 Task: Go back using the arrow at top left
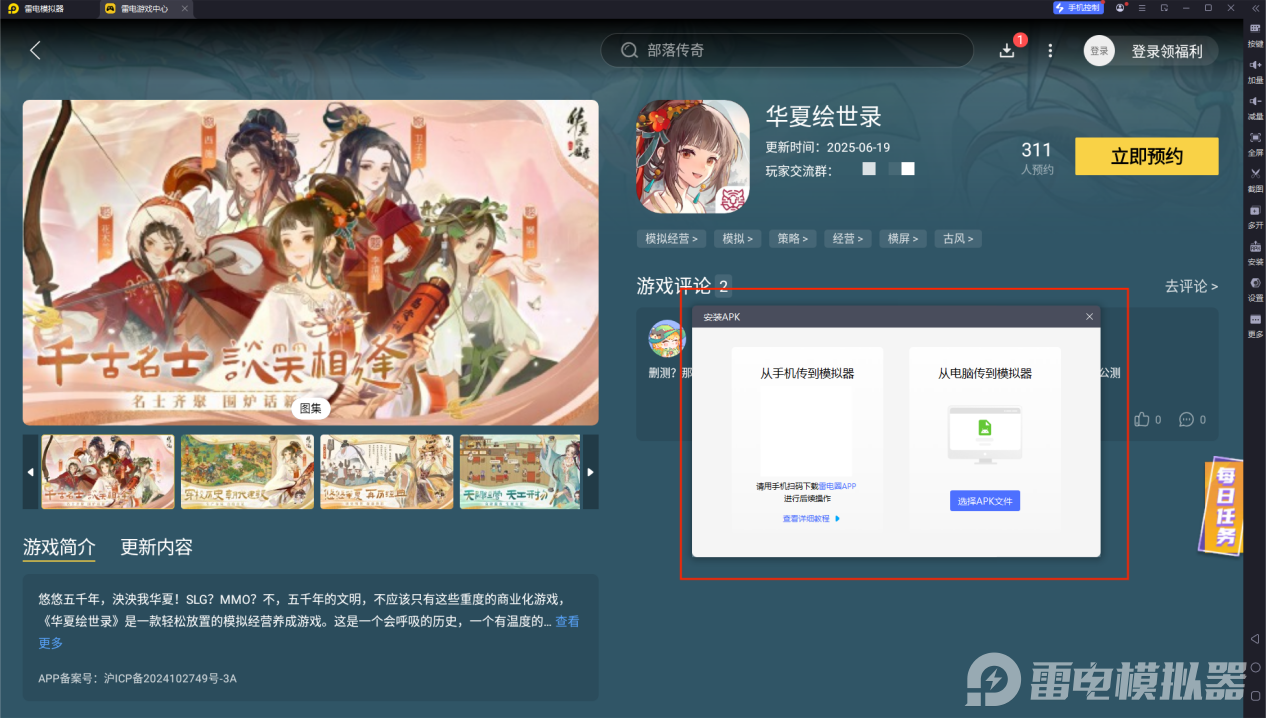35,50
